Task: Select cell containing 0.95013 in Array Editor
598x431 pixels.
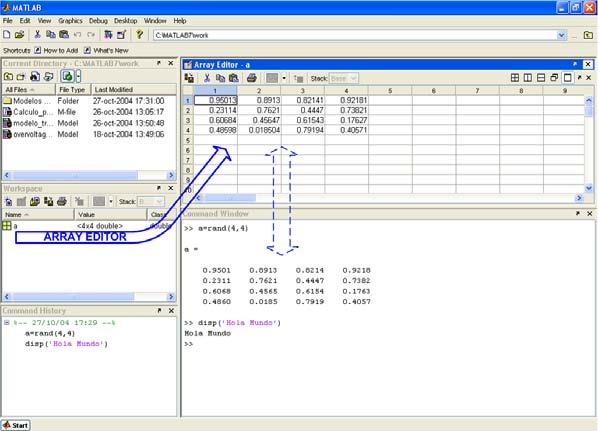Action: (x=215, y=100)
